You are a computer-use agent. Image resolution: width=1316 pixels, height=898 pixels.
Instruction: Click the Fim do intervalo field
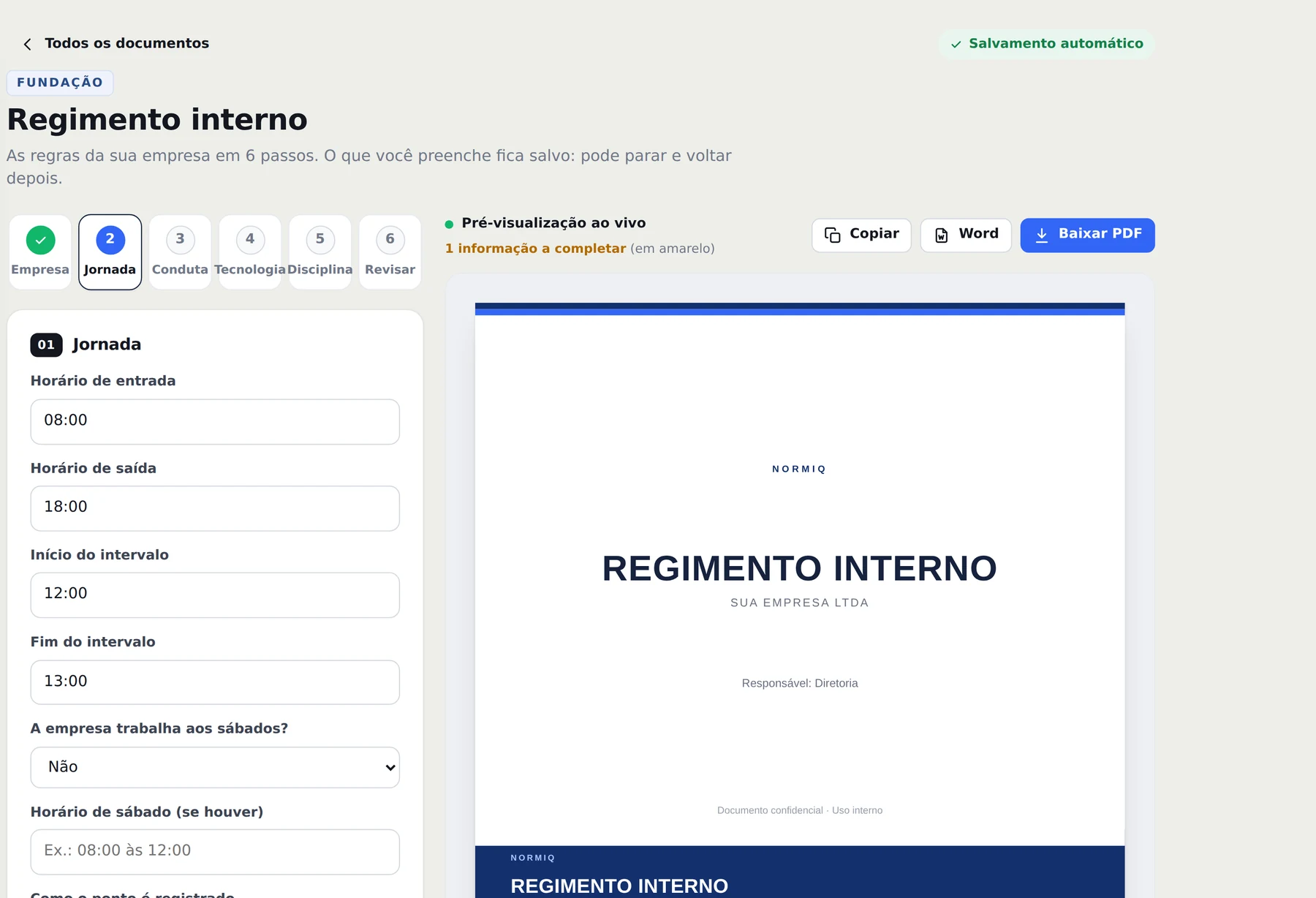tap(215, 682)
